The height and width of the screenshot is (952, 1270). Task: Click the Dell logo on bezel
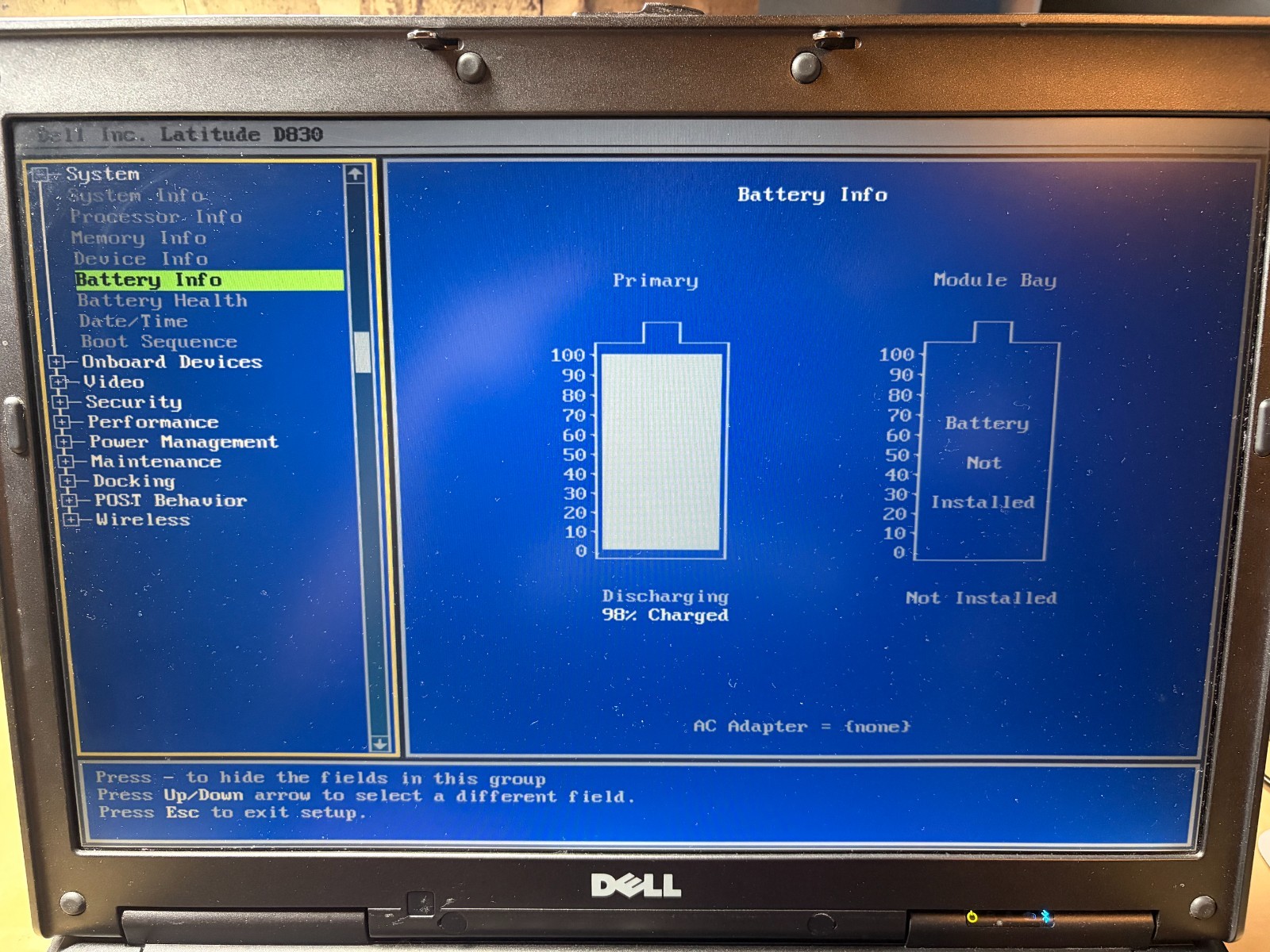636,885
